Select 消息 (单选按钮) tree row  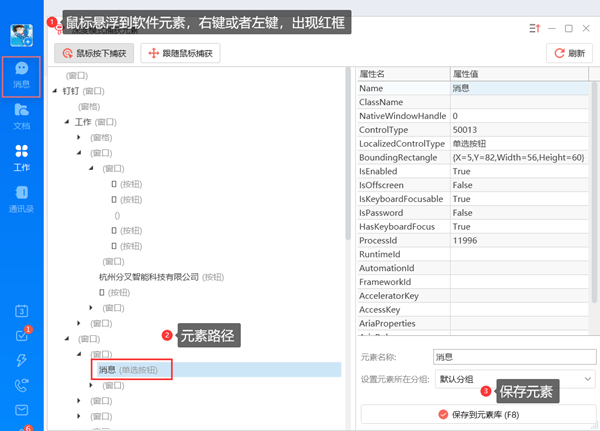pyautogui.click(x=219, y=370)
